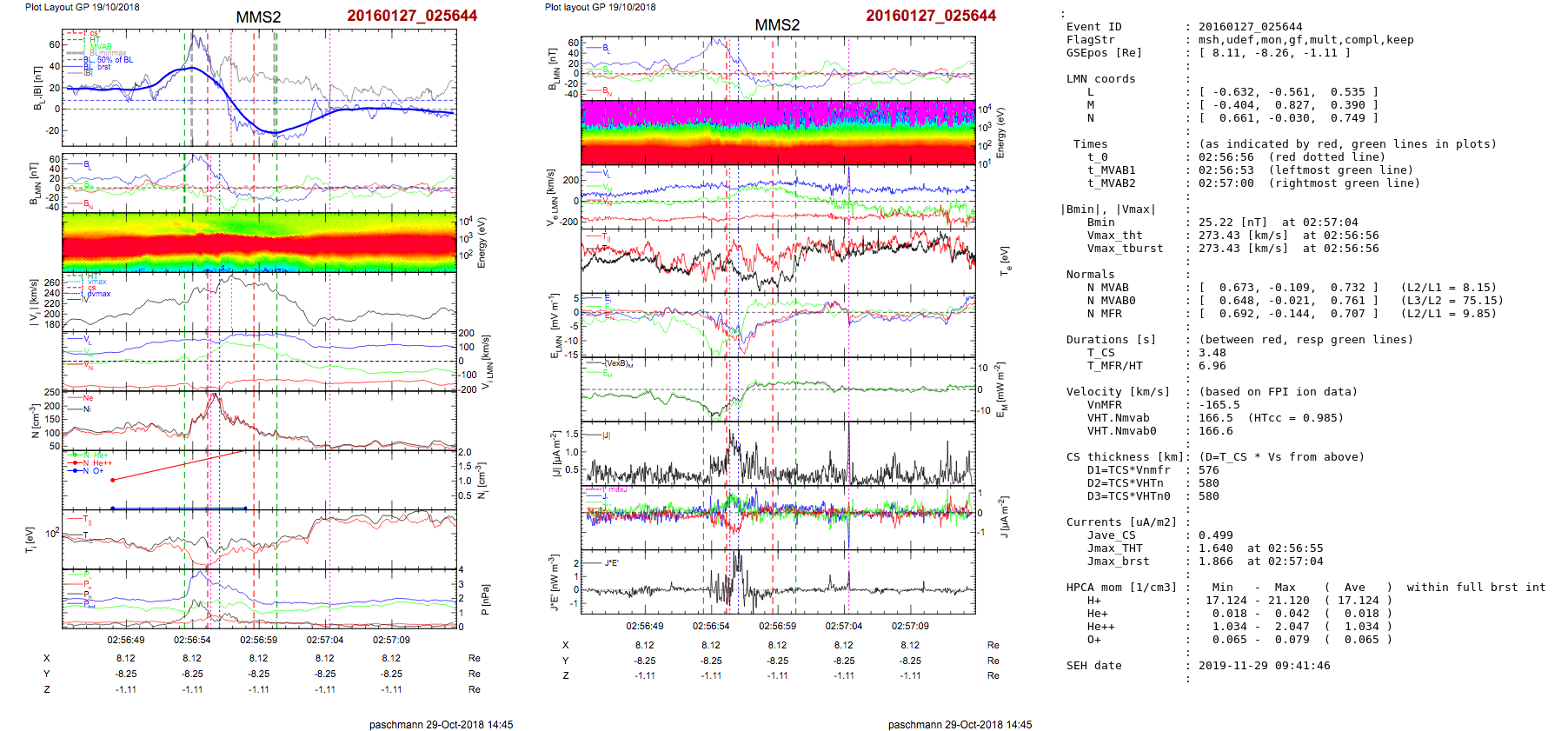
Task: Select the right plot's electron energy spectrogram panel
Action: click(778, 132)
